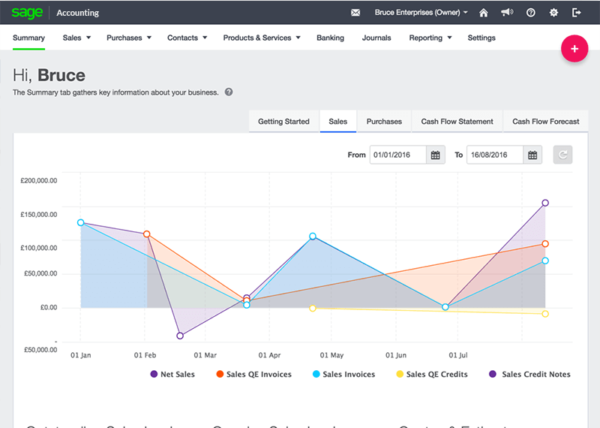The width and height of the screenshot is (600, 428).
Task: Toggle Sales Invoices legend series
Action: [344, 374]
